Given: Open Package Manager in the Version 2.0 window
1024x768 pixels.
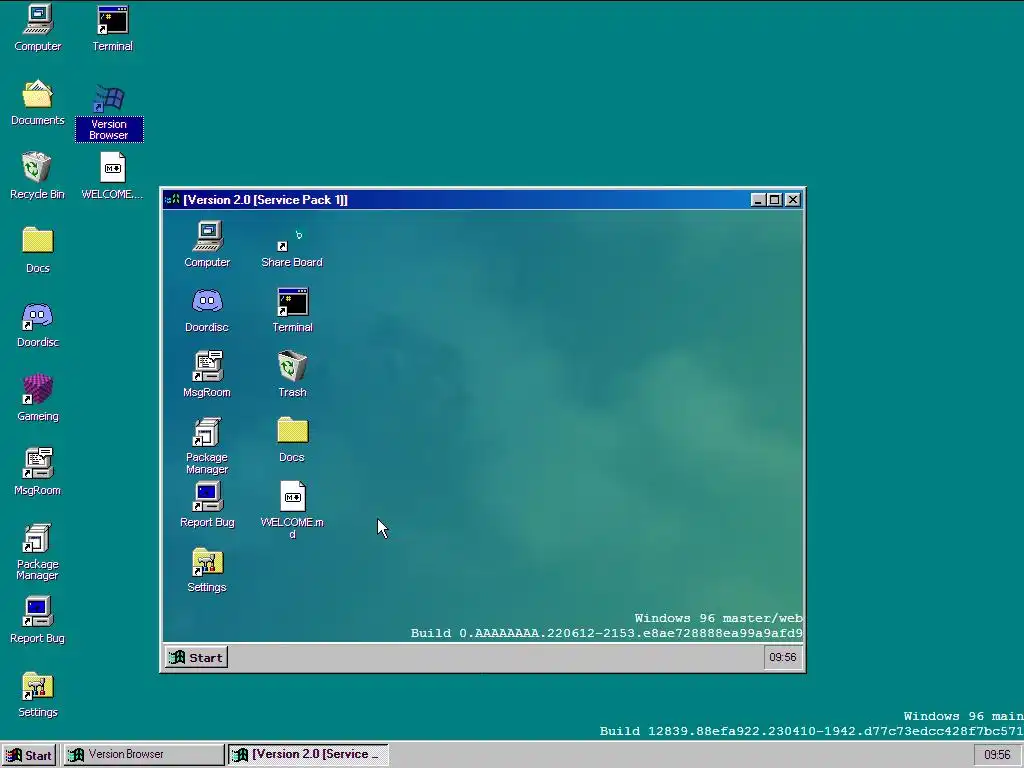Looking at the screenshot, I should click(207, 445).
